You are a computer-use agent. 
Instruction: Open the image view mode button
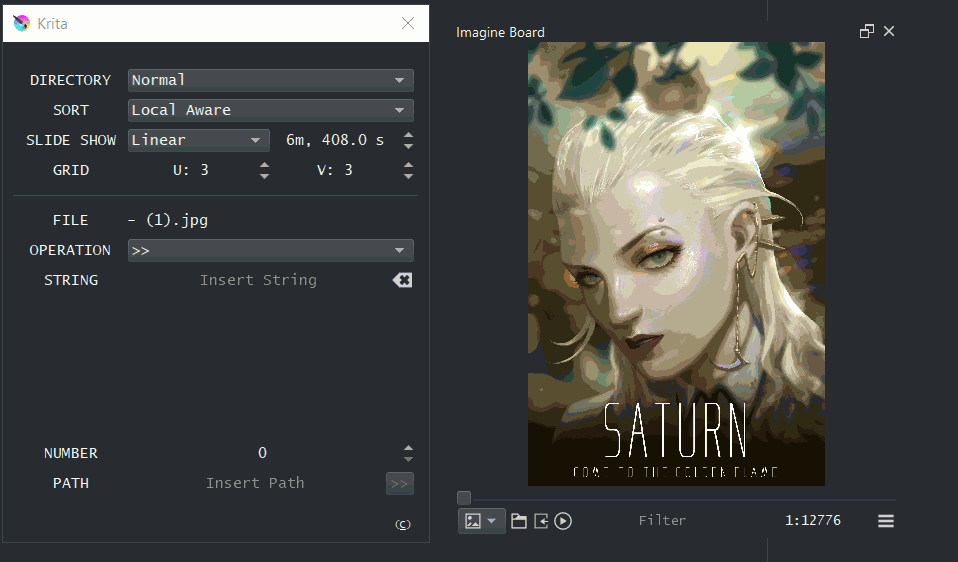481,521
